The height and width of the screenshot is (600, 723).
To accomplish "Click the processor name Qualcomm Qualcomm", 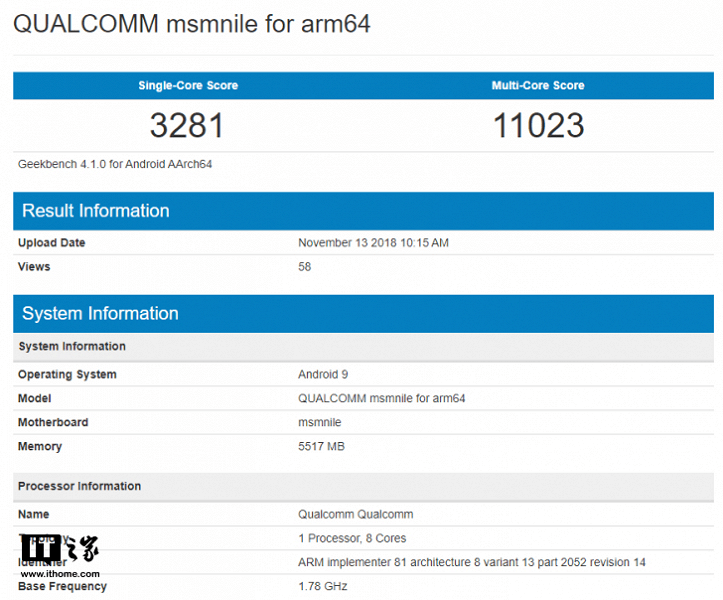I will click(x=355, y=515).
